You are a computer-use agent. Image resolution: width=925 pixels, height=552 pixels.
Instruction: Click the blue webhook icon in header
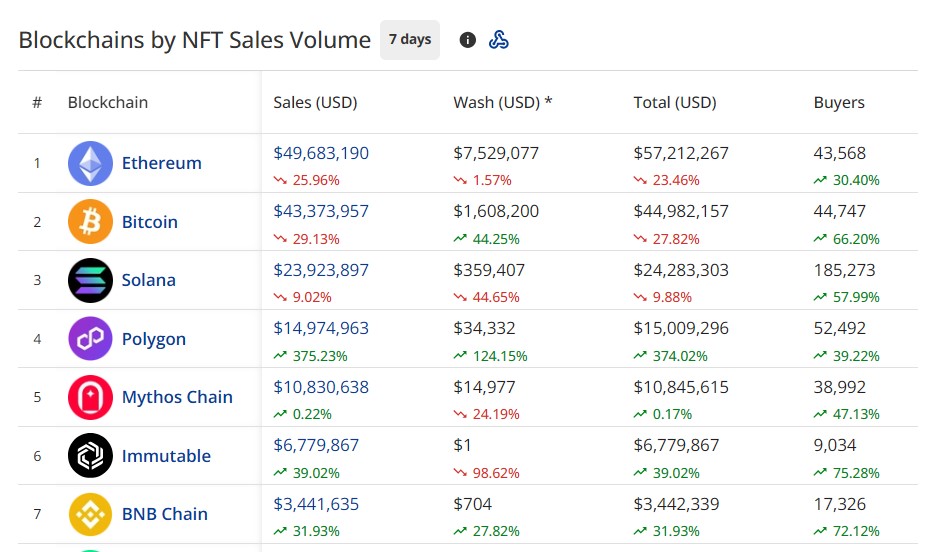[x=499, y=40]
